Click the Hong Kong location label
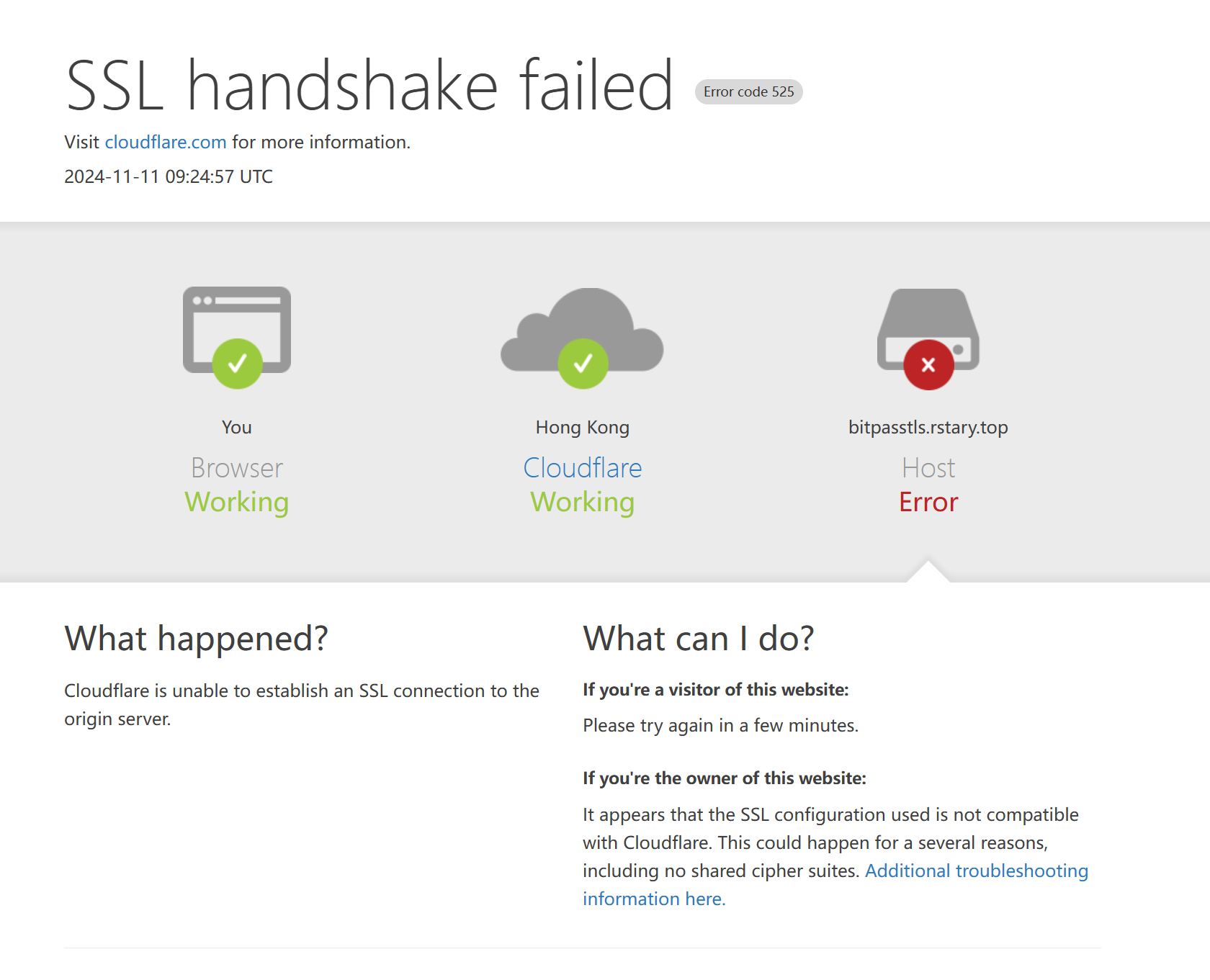The height and width of the screenshot is (980, 1210). click(x=582, y=427)
